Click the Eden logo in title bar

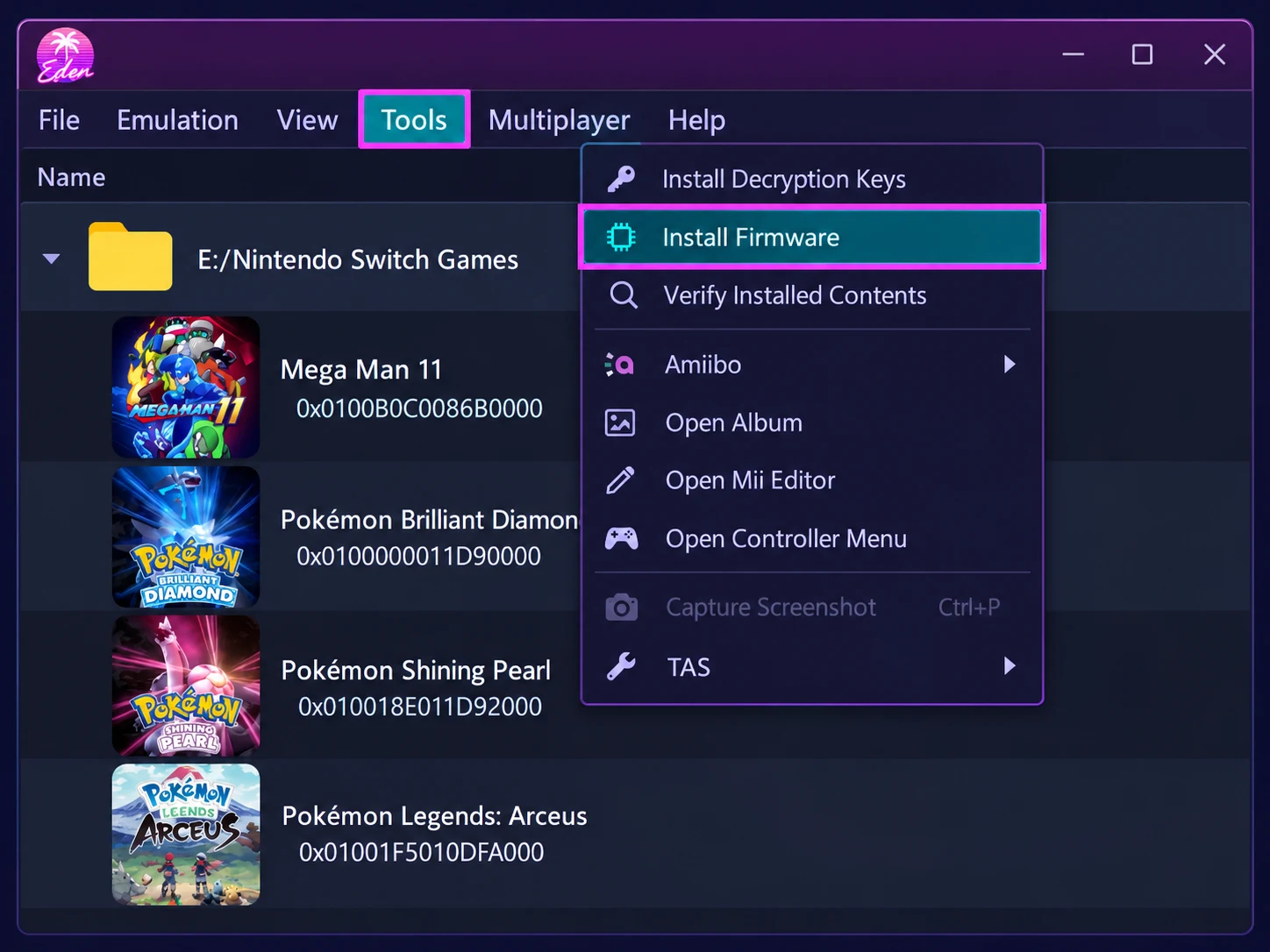tap(65, 56)
